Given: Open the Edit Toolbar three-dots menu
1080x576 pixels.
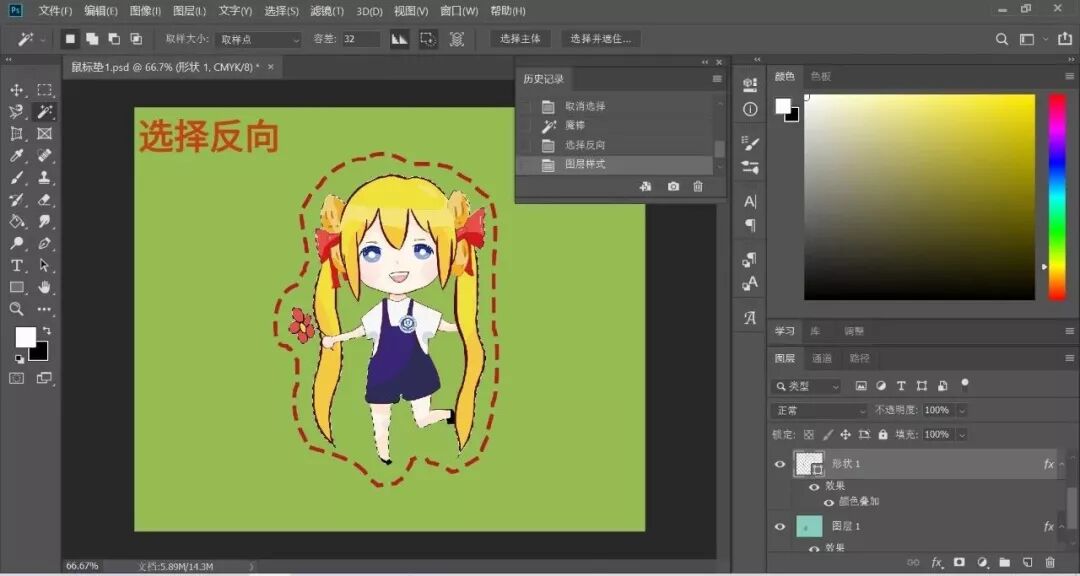Looking at the screenshot, I should pos(45,309).
